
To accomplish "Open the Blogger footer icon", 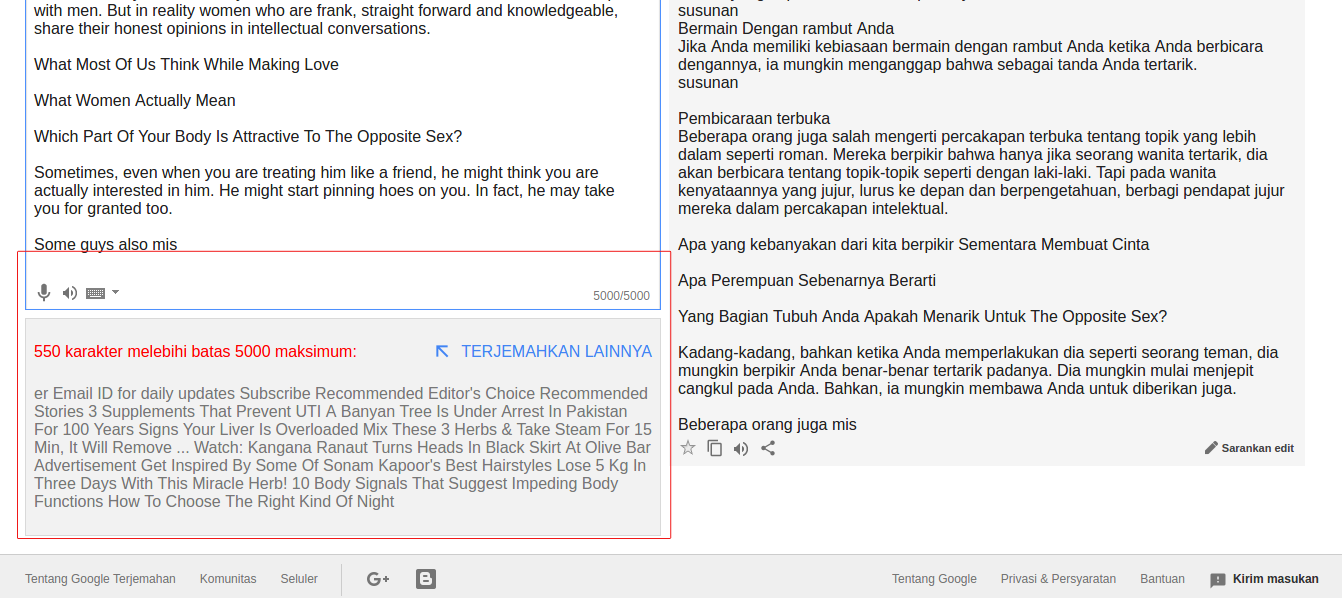I will 426,579.
